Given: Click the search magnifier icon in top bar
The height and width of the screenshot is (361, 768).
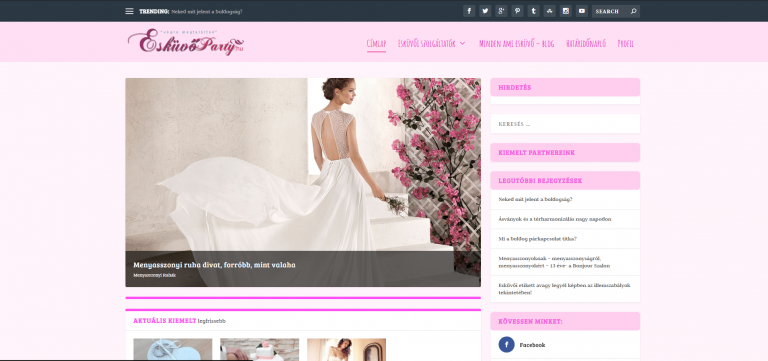Looking at the screenshot, I should 633,11.
